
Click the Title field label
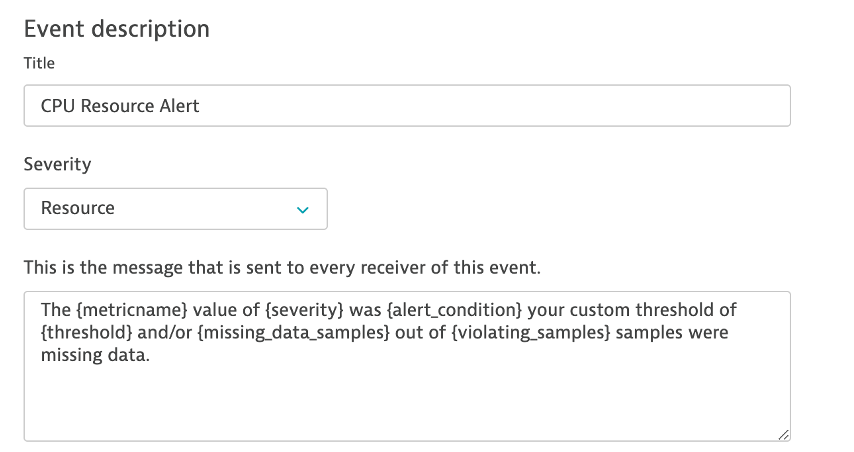pos(39,63)
